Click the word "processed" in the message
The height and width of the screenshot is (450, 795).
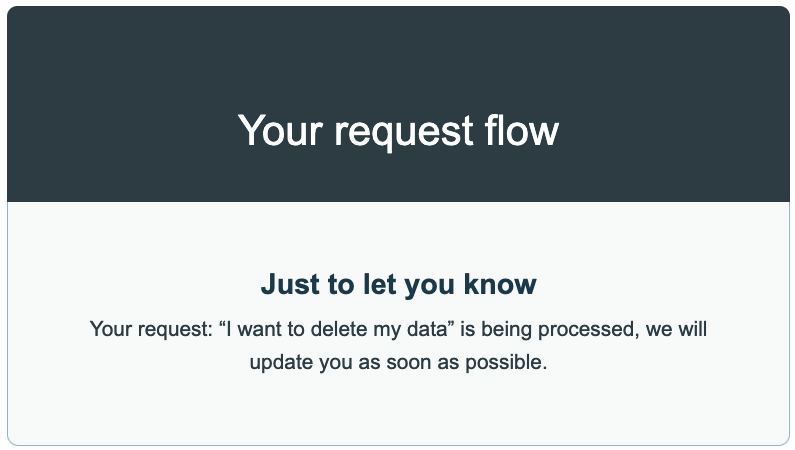tap(584, 329)
